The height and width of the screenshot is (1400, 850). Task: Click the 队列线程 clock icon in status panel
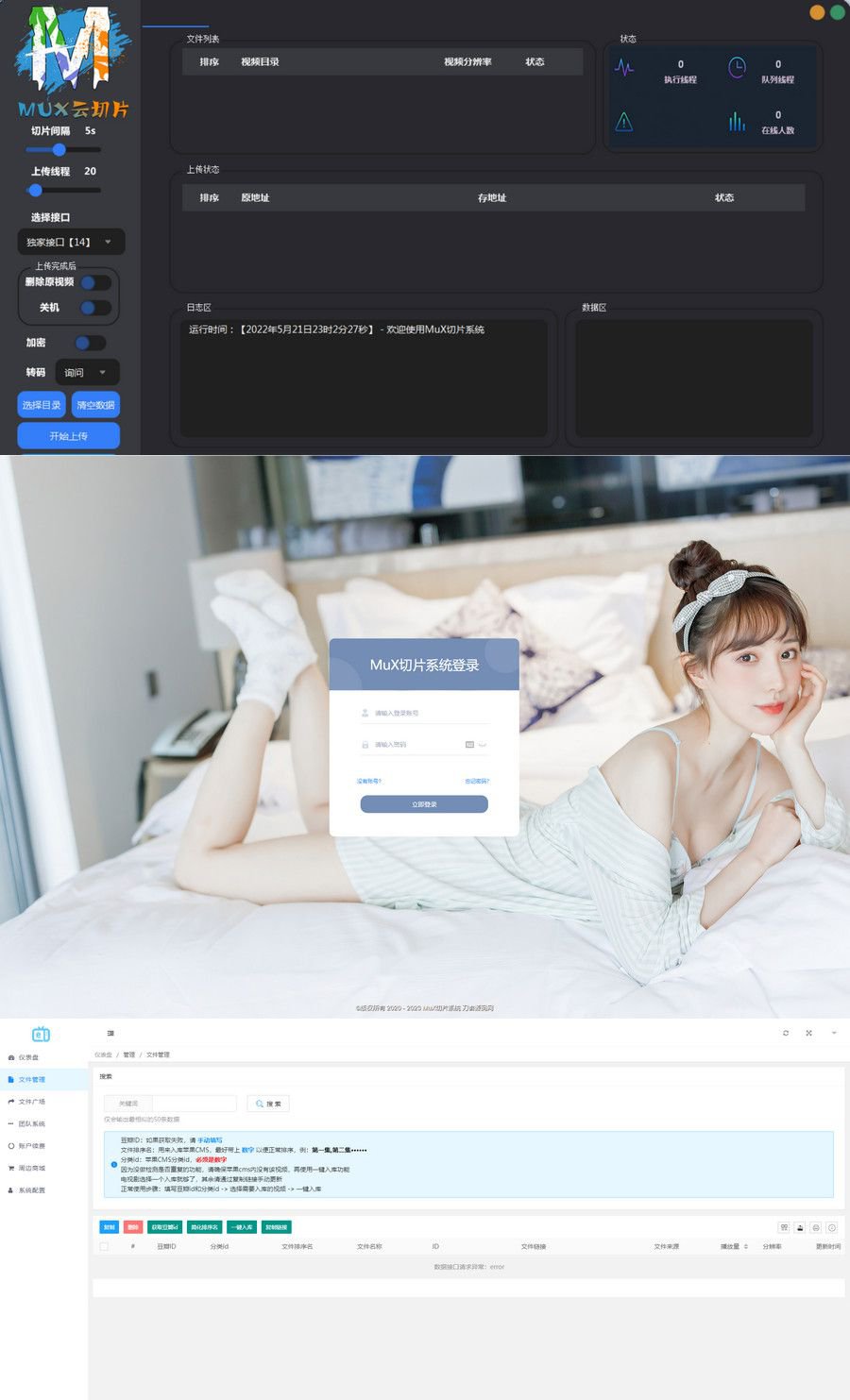(737, 67)
